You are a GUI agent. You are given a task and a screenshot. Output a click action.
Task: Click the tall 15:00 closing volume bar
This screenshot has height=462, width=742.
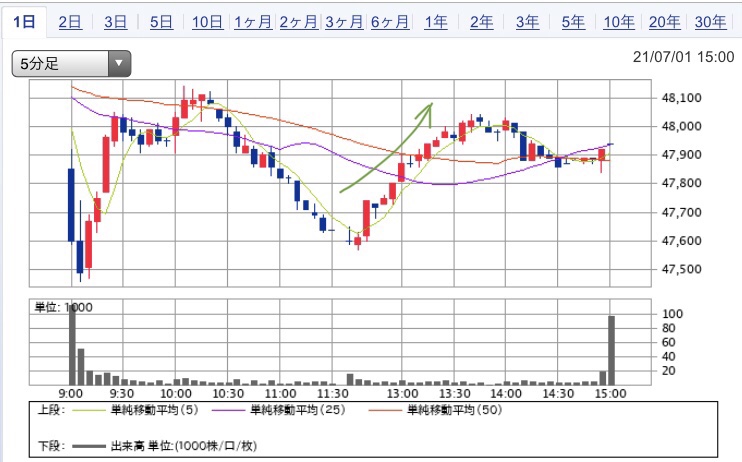click(x=611, y=350)
